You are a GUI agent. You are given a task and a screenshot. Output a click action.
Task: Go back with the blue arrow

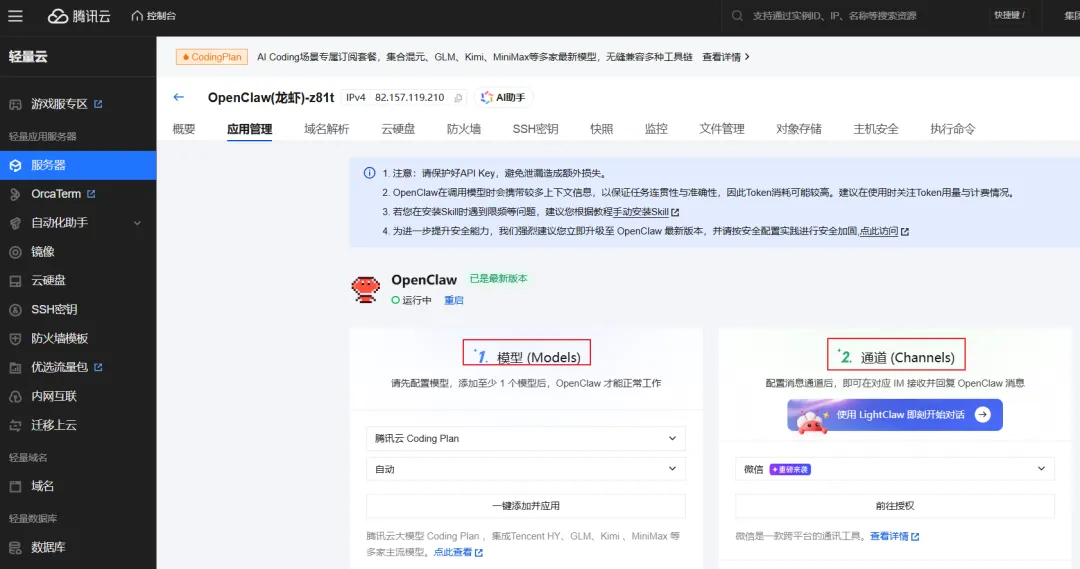[178, 97]
